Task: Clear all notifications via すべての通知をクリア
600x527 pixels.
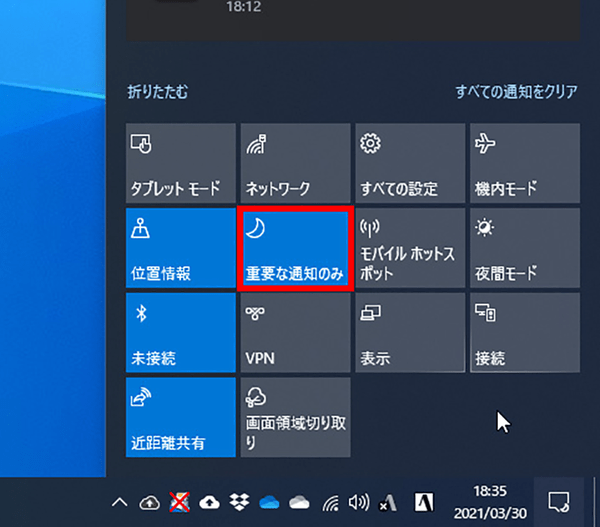Action: [516, 92]
